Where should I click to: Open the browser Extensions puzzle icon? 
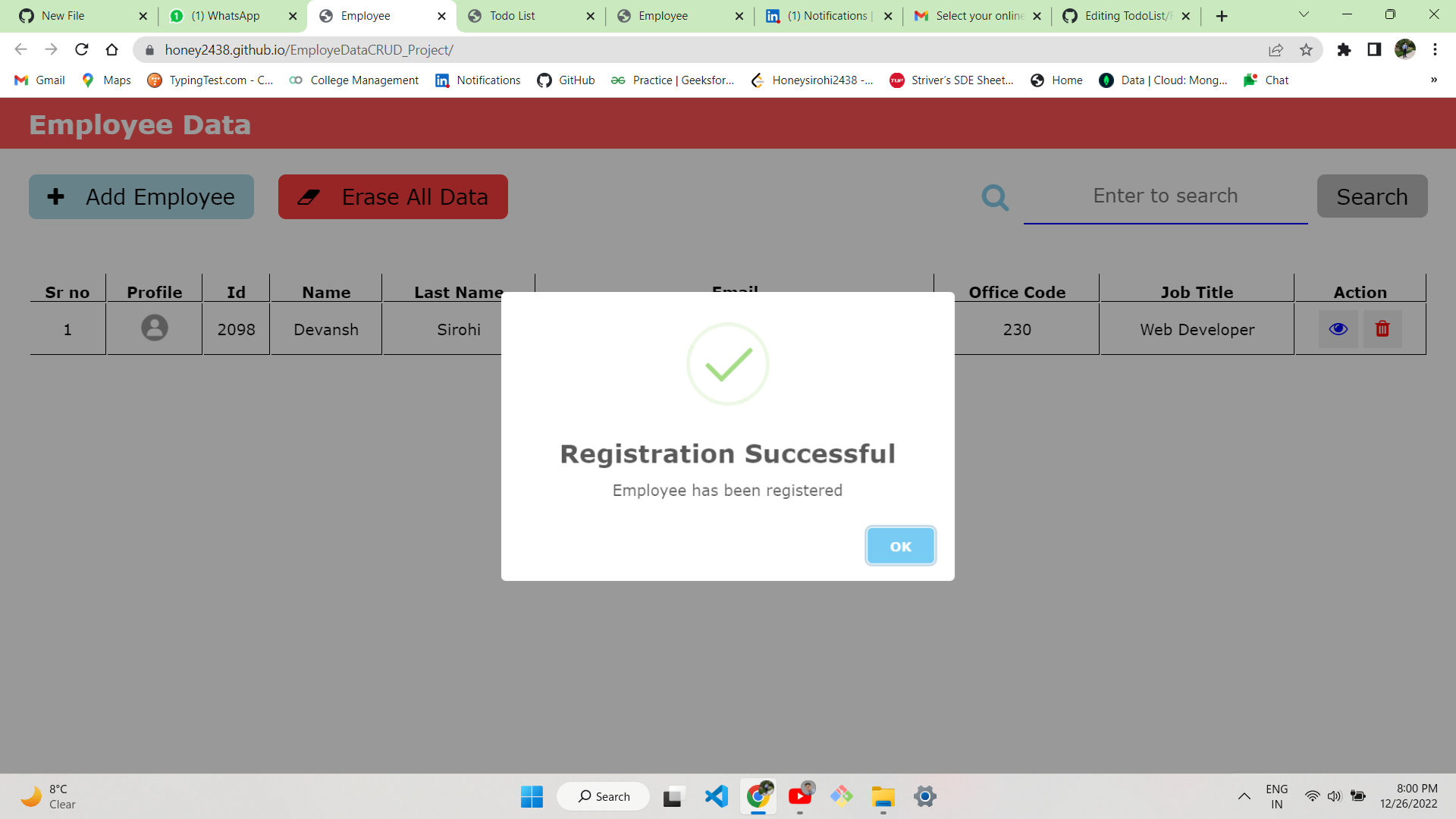1344,50
